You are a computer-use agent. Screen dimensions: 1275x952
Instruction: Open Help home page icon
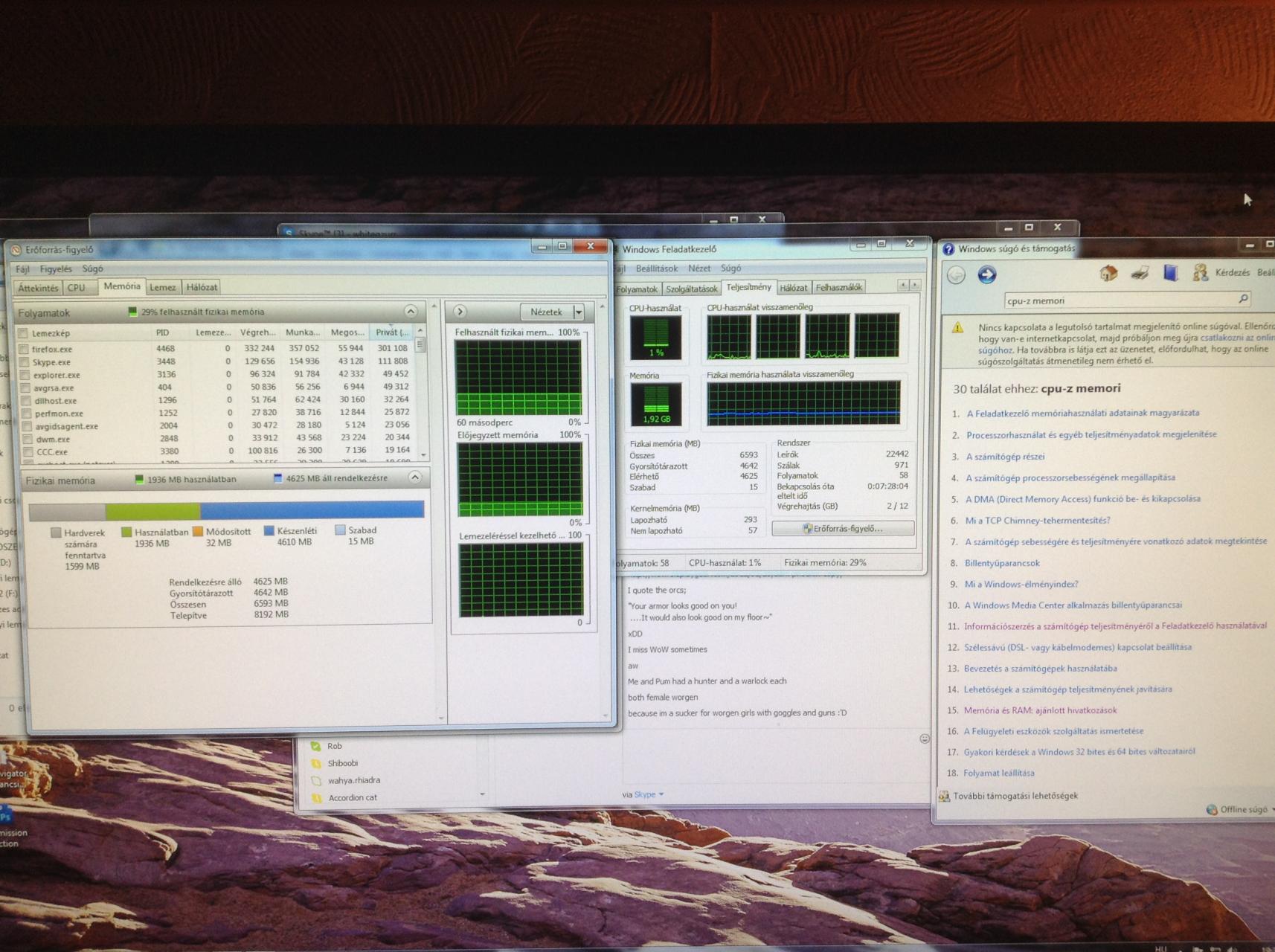point(1108,274)
